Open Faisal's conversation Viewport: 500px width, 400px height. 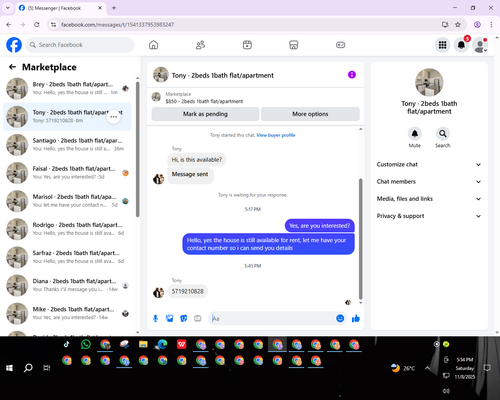[67, 173]
